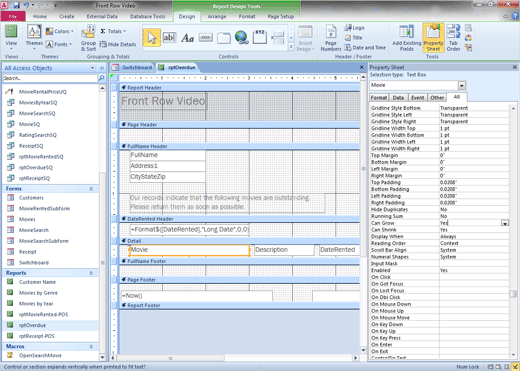This screenshot has width=520, height=371.
Task: Open the Themes gallery
Action: tap(34, 37)
